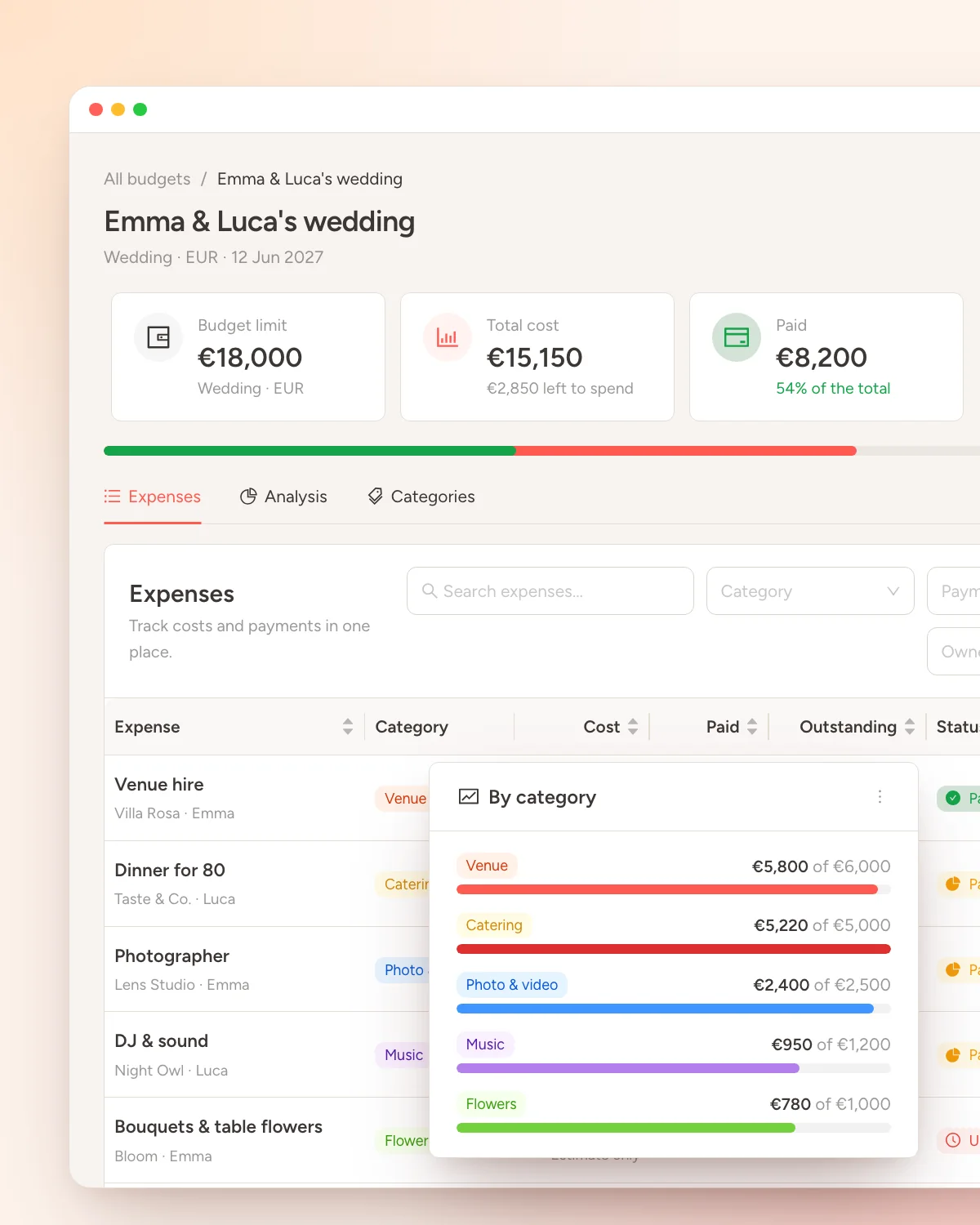Click the partial payment icon for DJ & sound
Viewport: 980px width, 1225px height.
pyautogui.click(x=953, y=1055)
